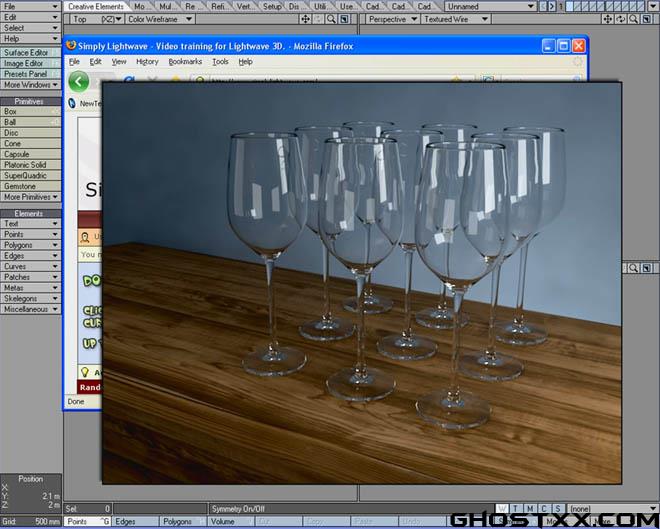Switch to Polygons selection mode
Screen dimensions: 660x529
(x=183, y=521)
